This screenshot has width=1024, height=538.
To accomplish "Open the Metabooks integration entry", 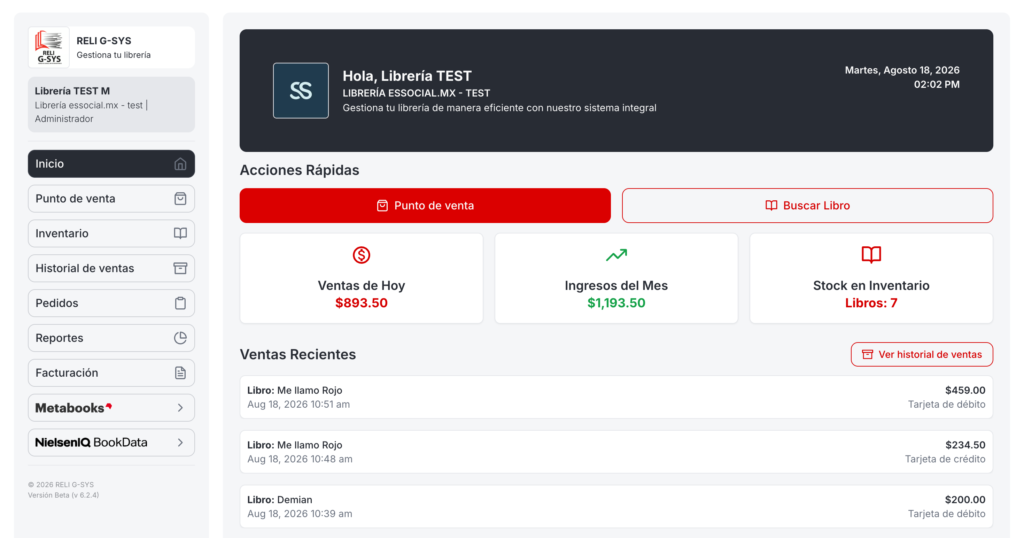I will click(x=111, y=407).
